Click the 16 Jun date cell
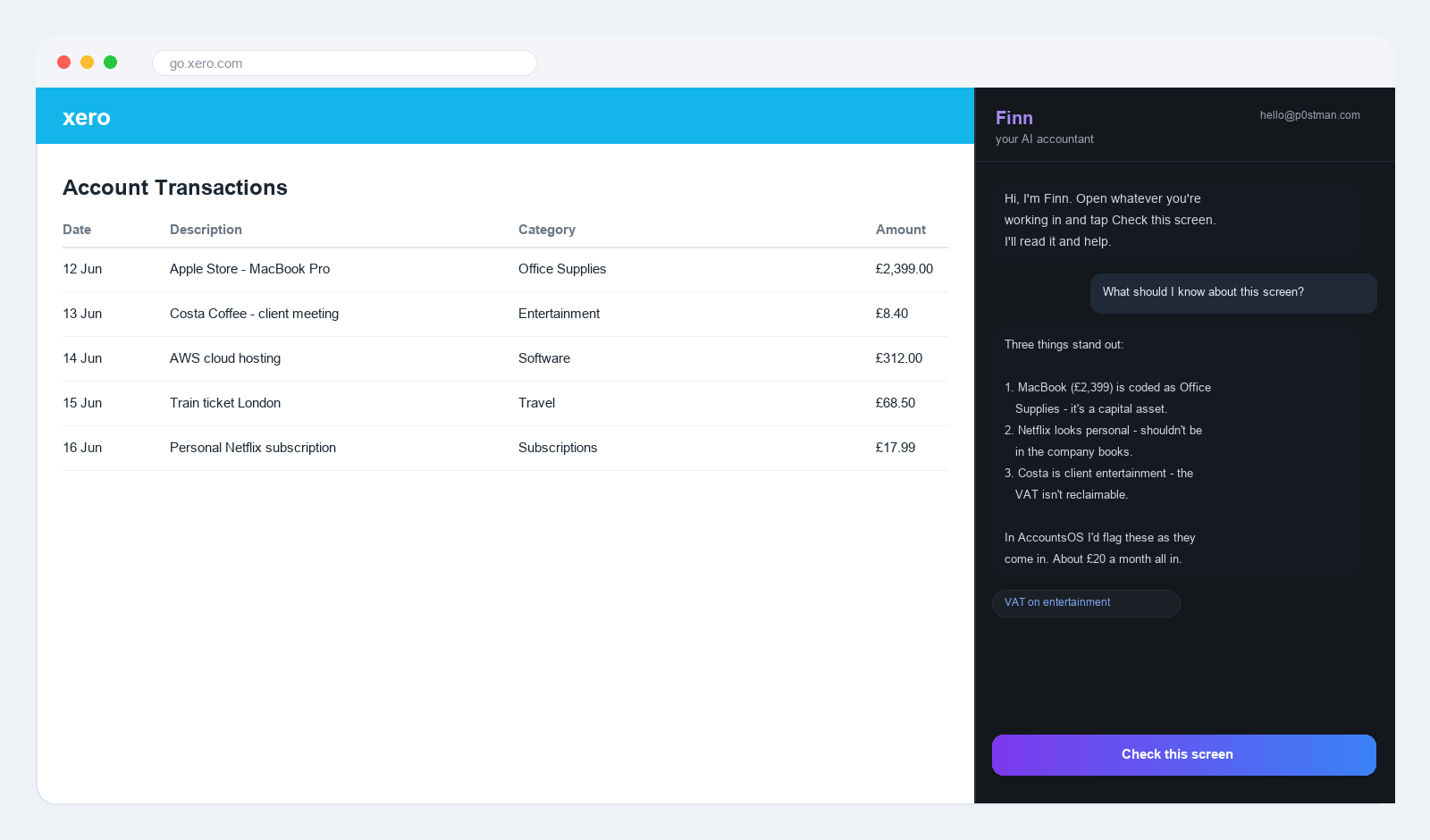1430x840 pixels. pyautogui.click(x=82, y=448)
